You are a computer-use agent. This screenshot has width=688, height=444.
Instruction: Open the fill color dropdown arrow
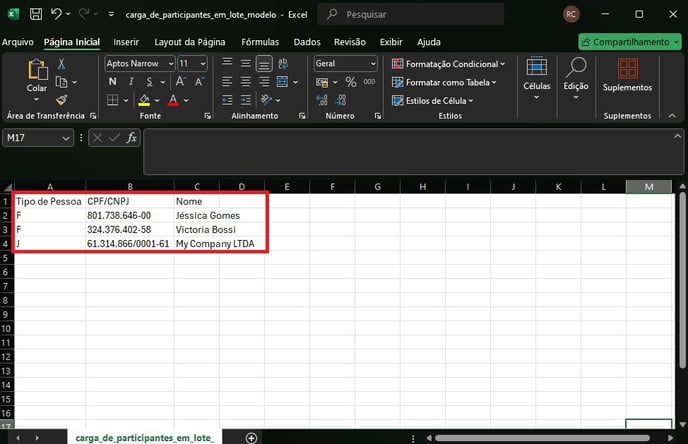pos(157,100)
